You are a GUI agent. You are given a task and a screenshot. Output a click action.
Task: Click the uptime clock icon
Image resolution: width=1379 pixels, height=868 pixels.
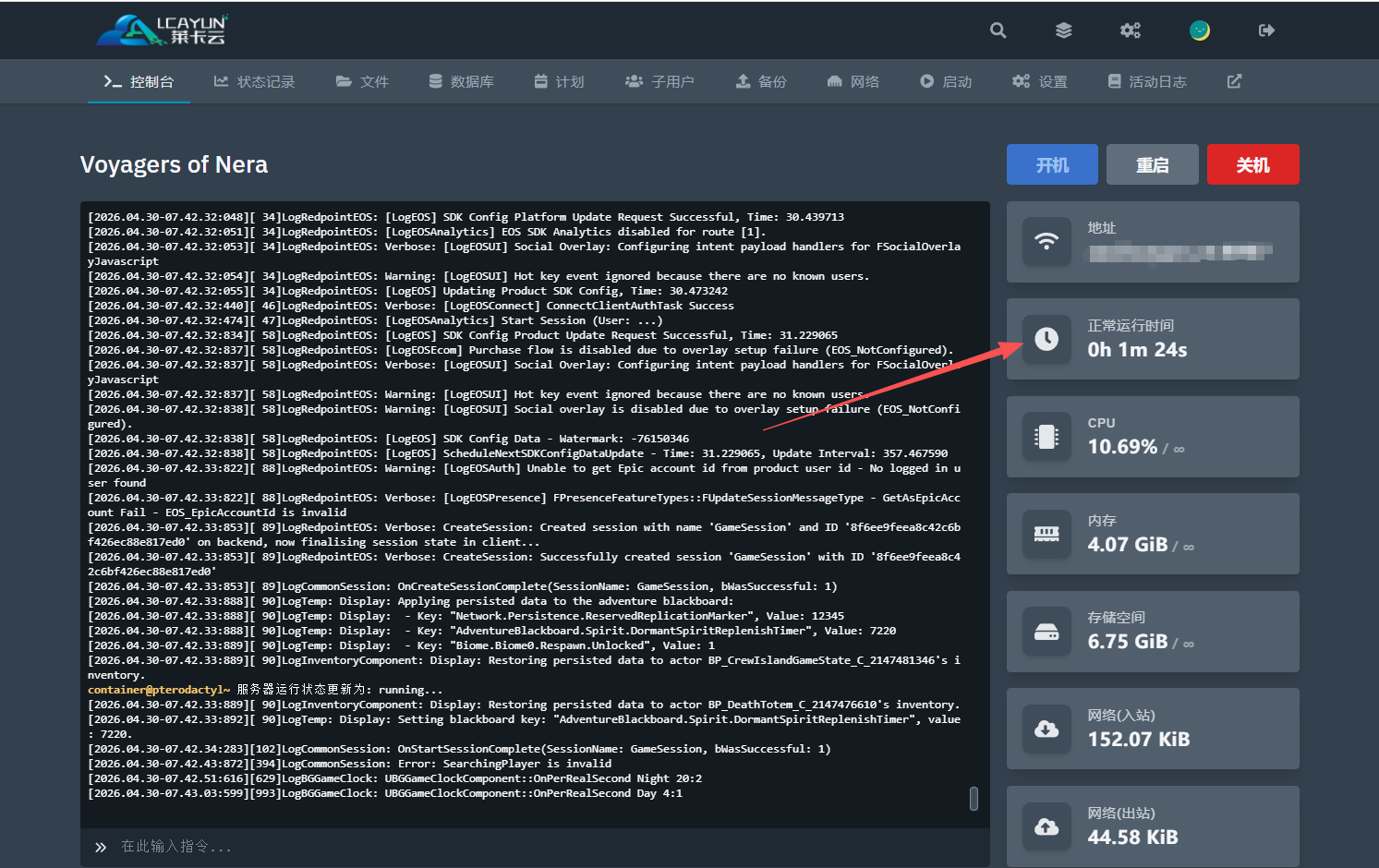click(x=1046, y=339)
